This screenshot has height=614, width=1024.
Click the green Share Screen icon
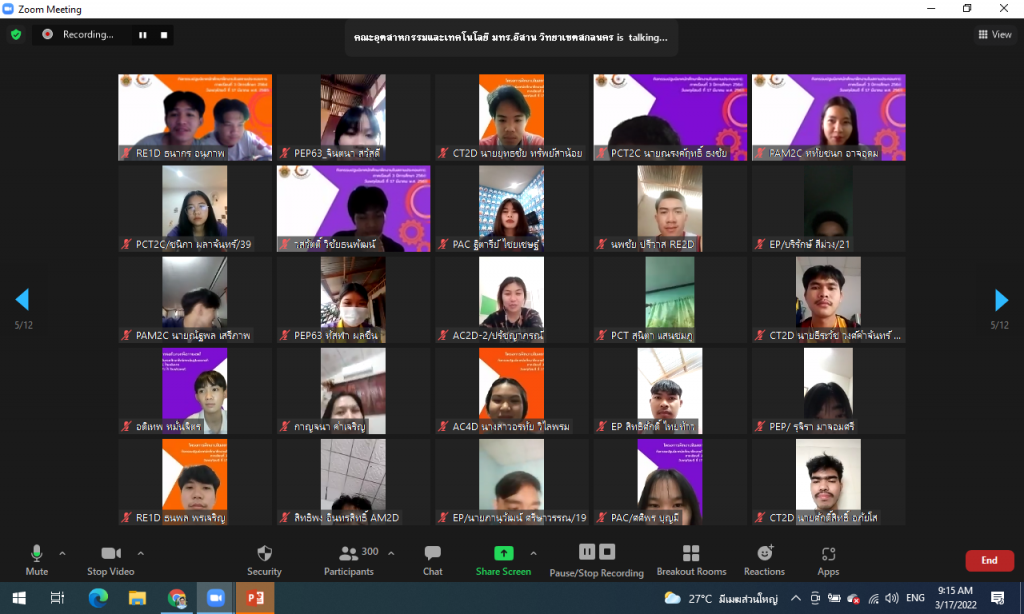pos(503,553)
